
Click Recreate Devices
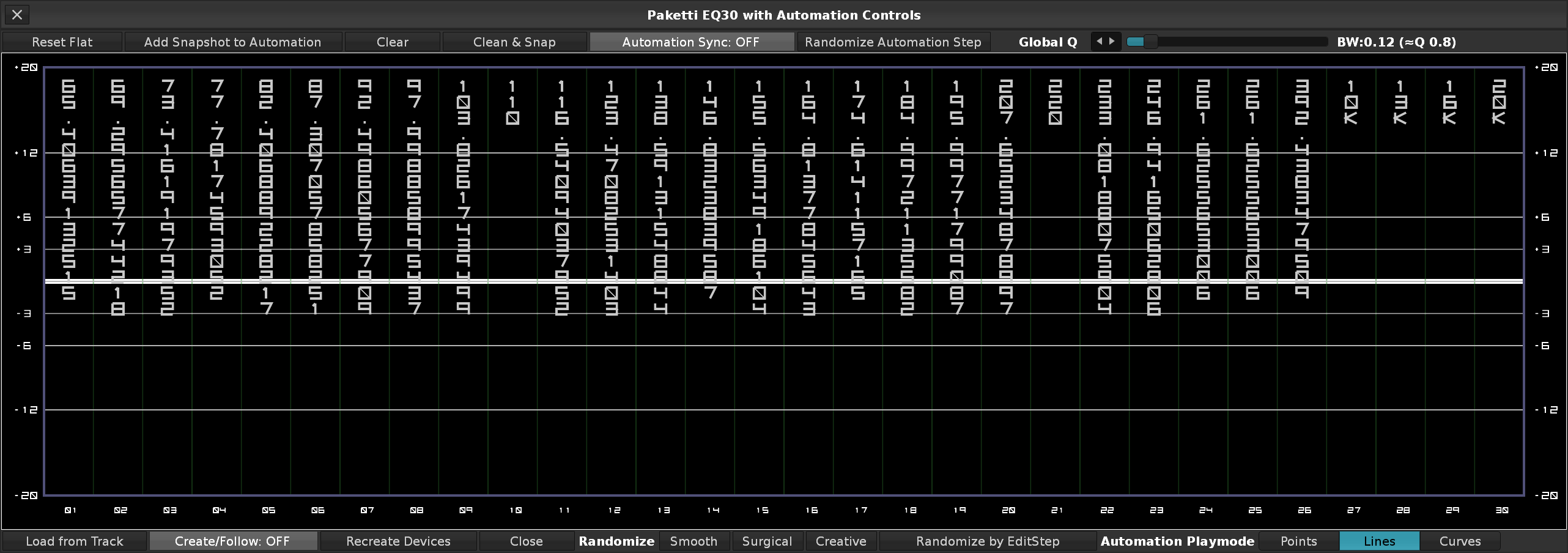coord(398,541)
